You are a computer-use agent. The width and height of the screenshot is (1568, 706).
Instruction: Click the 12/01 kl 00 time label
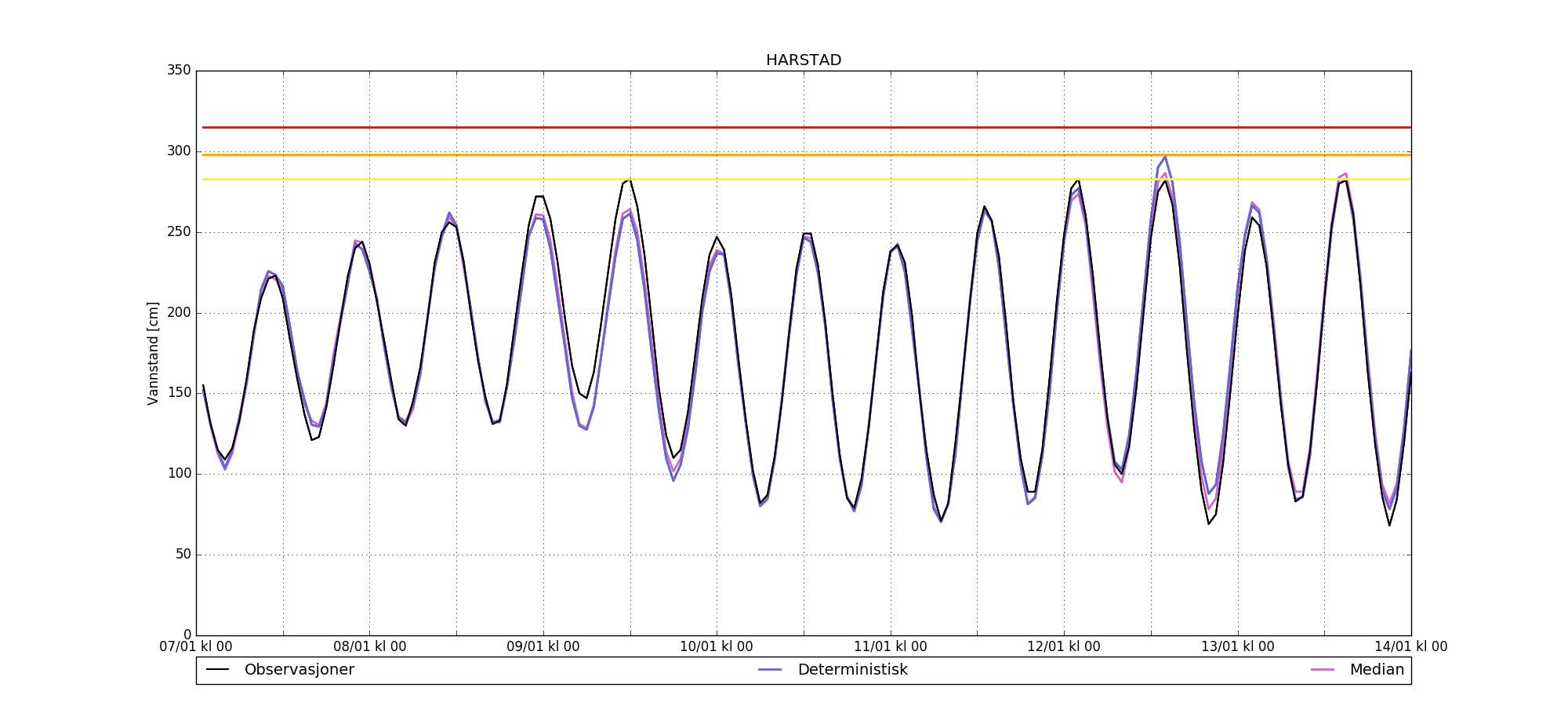[x=1064, y=647]
